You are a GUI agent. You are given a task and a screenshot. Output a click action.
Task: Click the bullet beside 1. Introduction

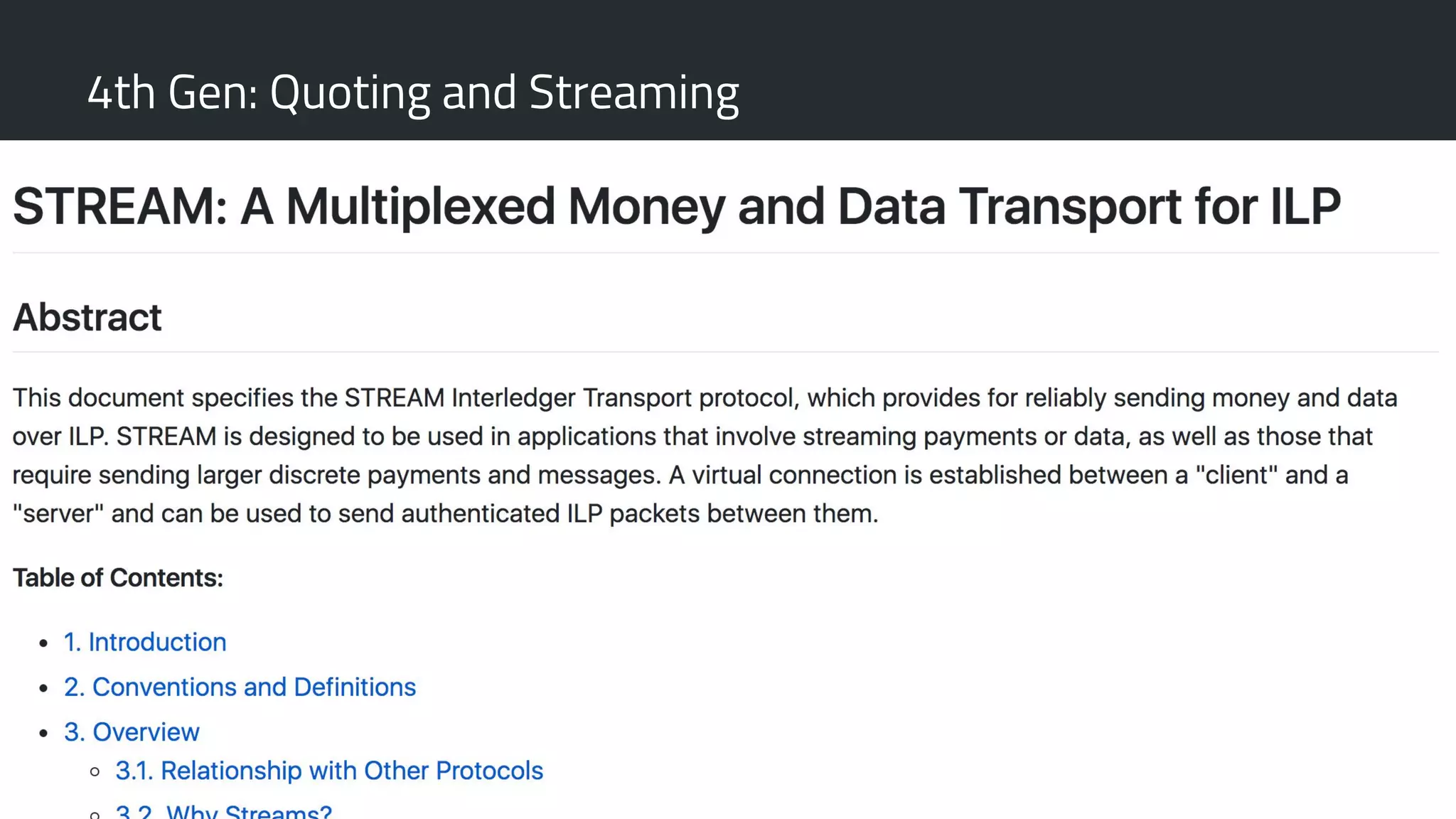click(x=44, y=643)
